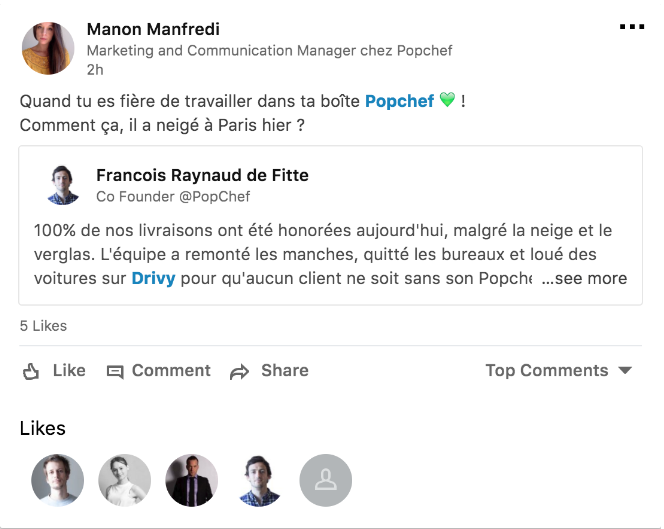View the 5 Likes count

click(43, 325)
